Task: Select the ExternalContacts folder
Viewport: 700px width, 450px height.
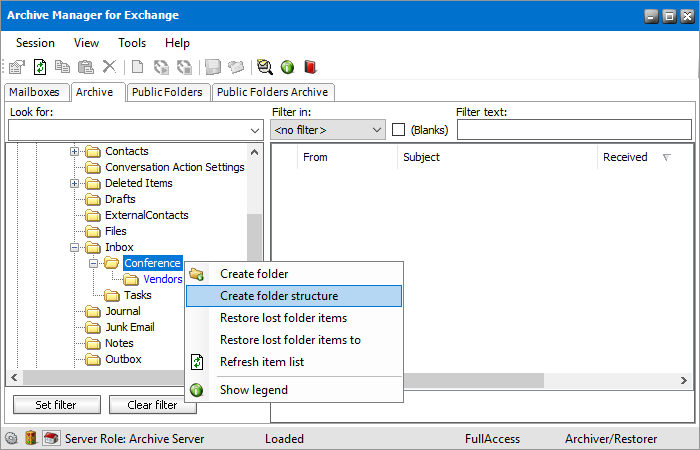Action: (x=147, y=216)
